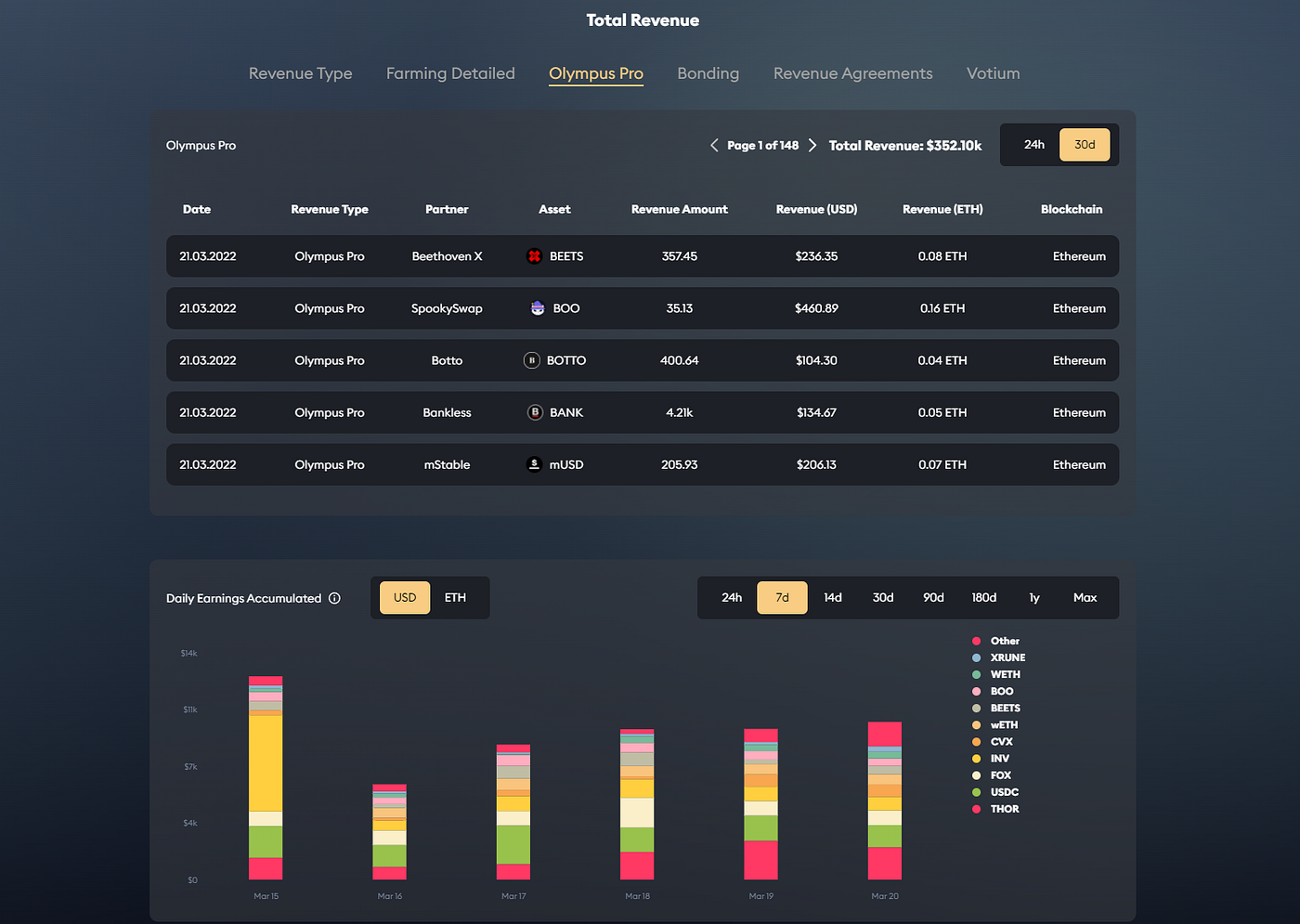The image size is (1300, 924).
Task: Sort by Blockchain column header
Action: pyautogui.click(x=1072, y=209)
